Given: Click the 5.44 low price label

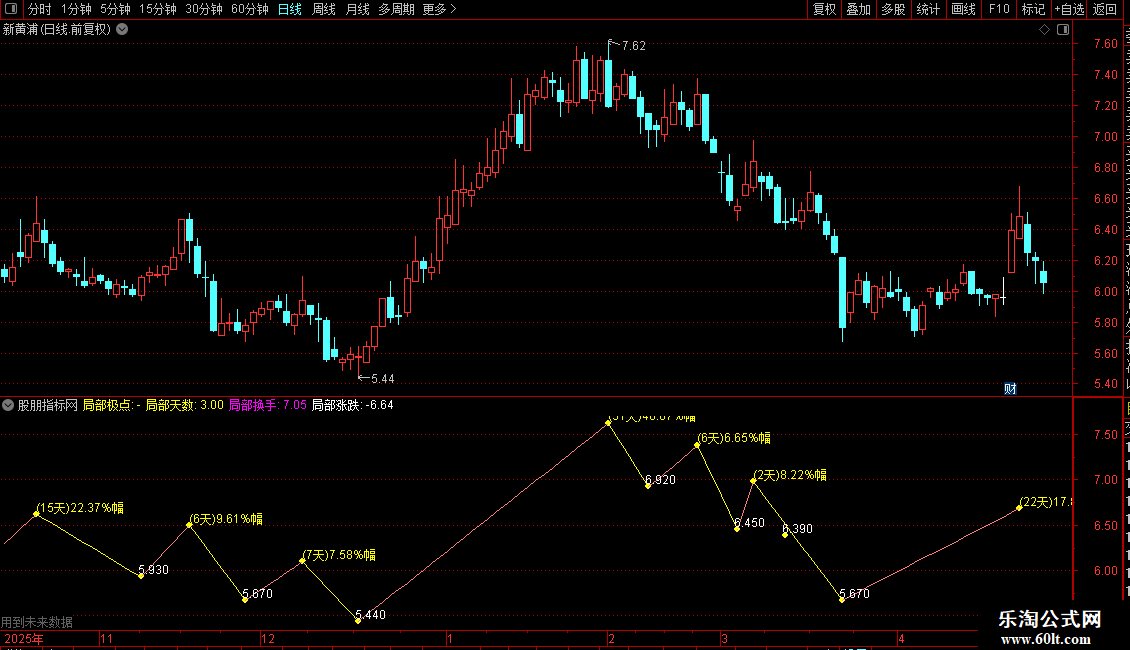Looking at the screenshot, I should click(383, 379).
